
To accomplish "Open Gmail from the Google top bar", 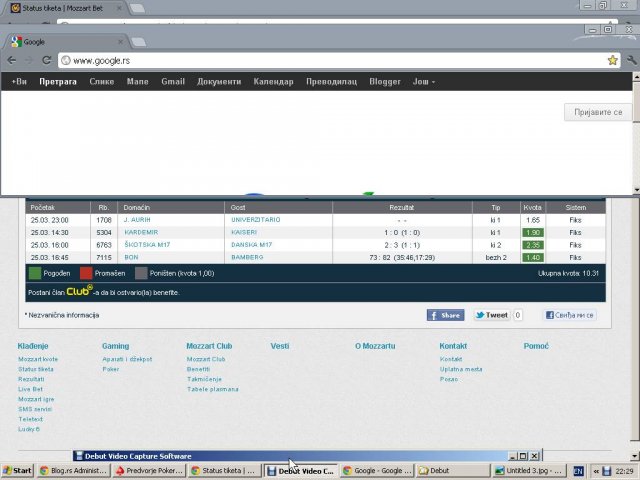I will (x=173, y=81).
